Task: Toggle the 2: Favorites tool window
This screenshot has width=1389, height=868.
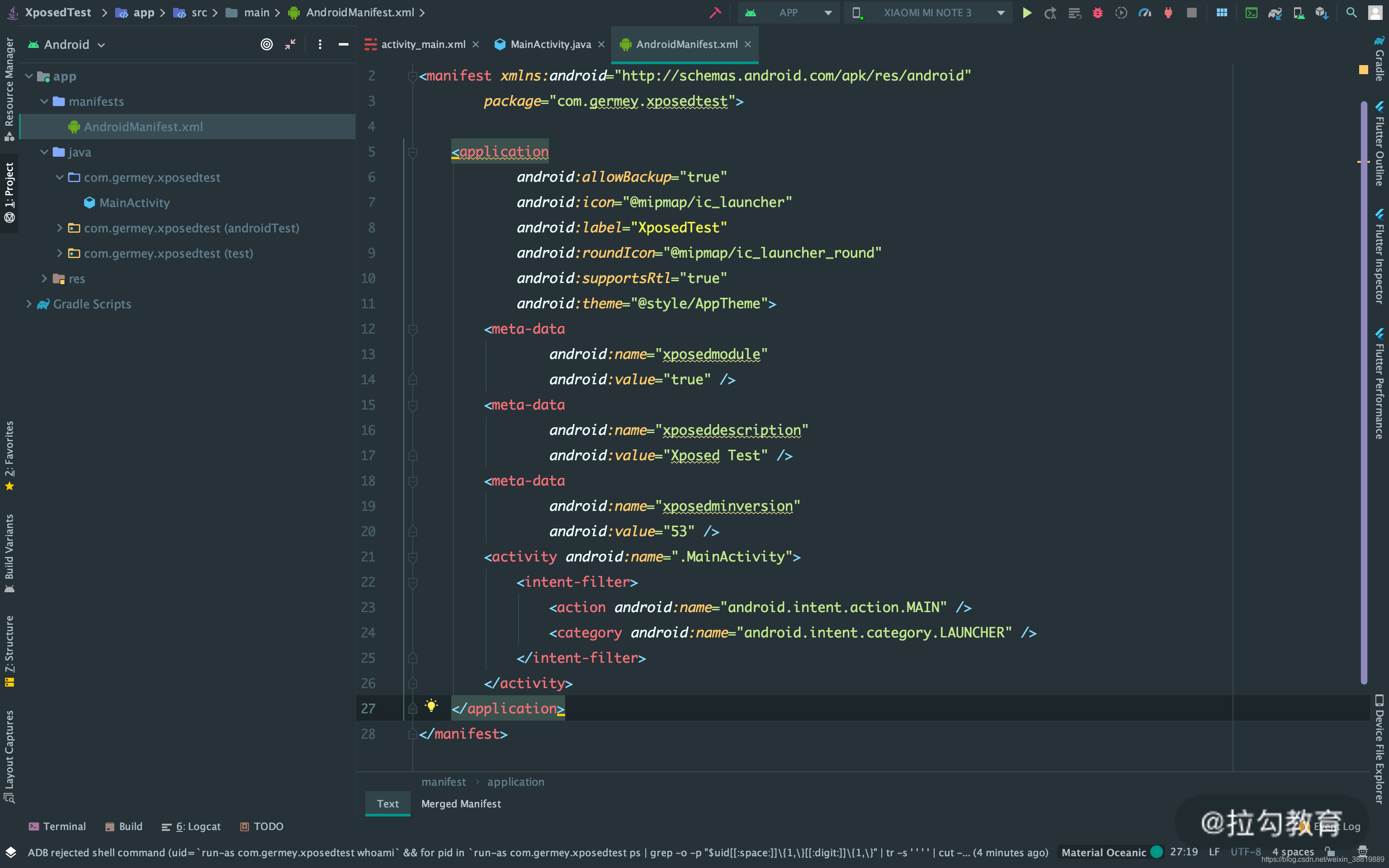Action: 9,456
